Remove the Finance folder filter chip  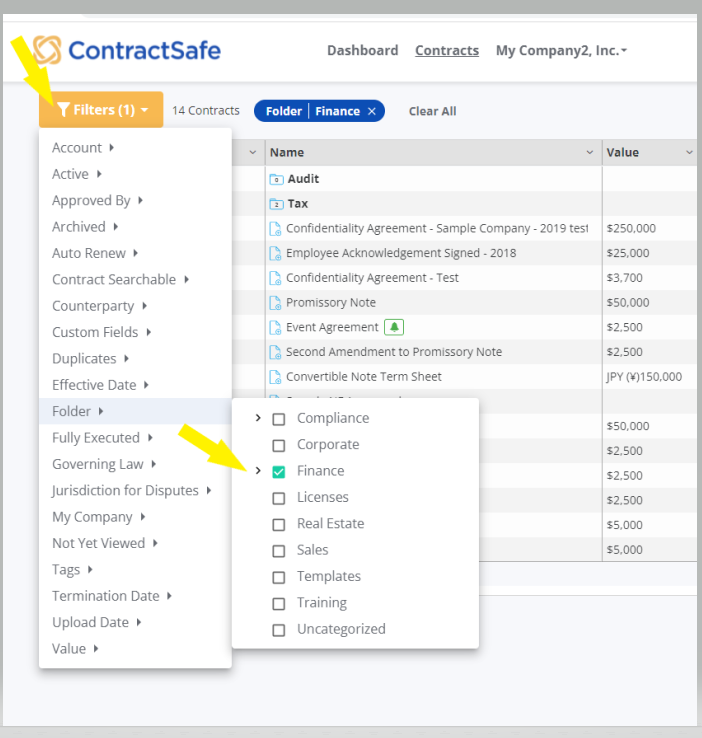coord(372,111)
